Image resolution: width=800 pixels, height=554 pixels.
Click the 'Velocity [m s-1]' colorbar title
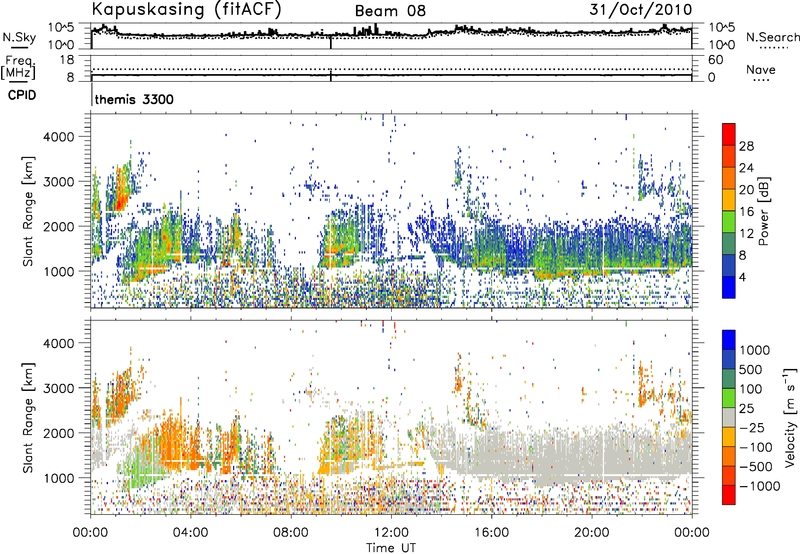pos(790,417)
